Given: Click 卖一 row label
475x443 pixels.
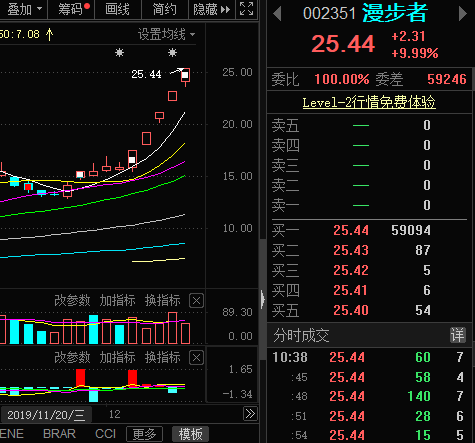Looking at the screenshot, I should 285,205.
